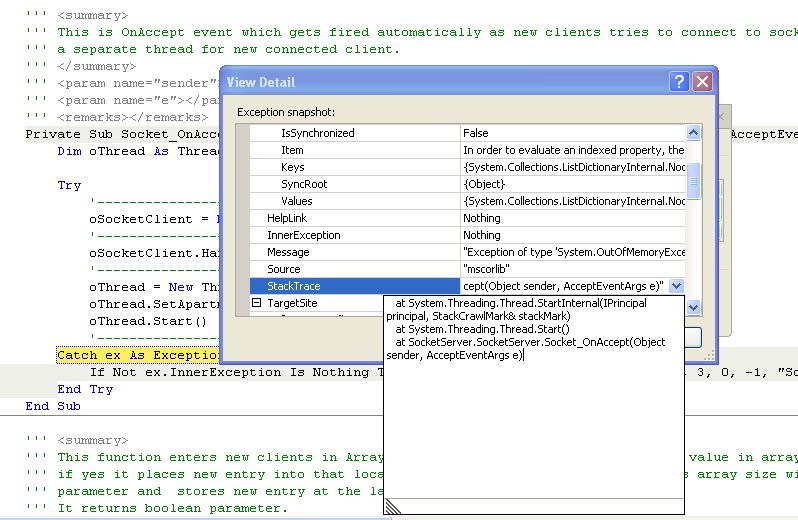Click the Try keyword in code editor

tap(69, 185)
